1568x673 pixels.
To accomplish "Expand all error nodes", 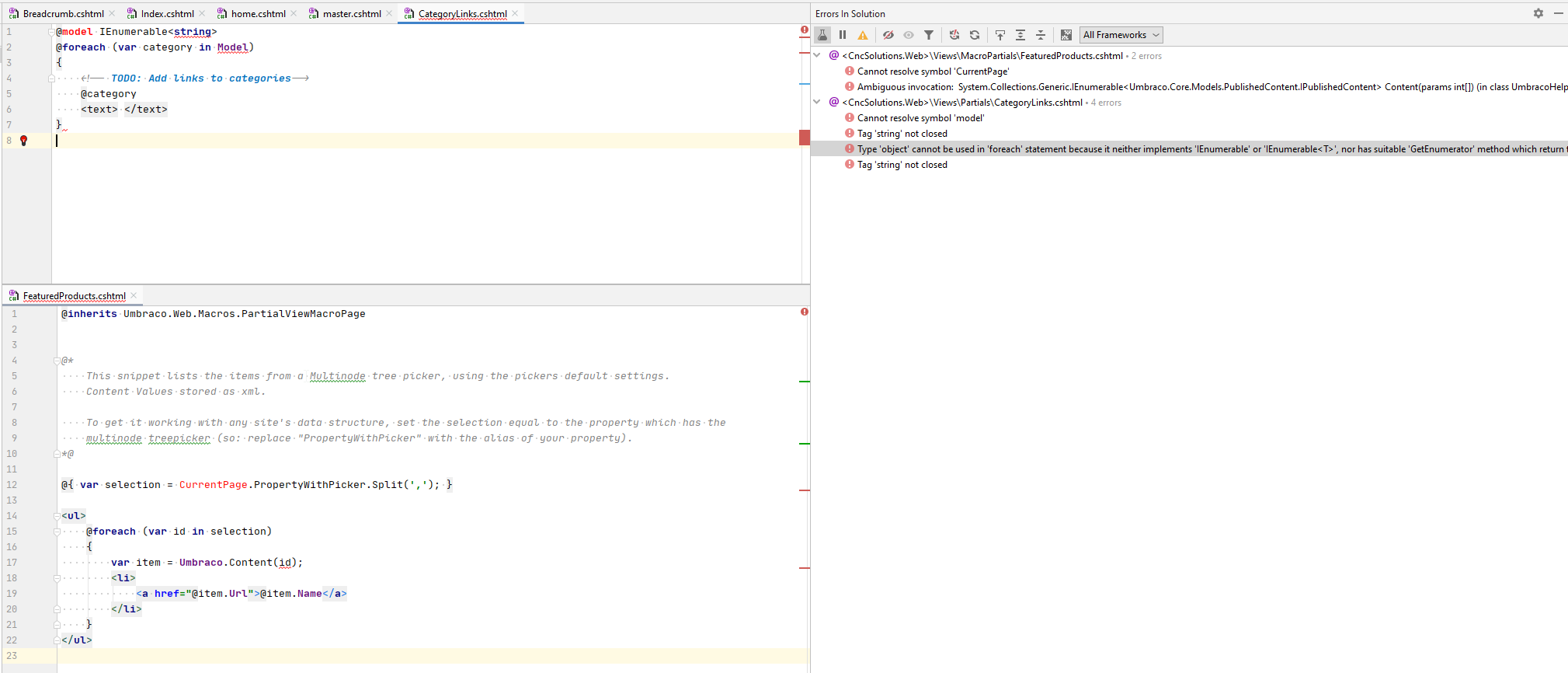I will click(1020, 35).
